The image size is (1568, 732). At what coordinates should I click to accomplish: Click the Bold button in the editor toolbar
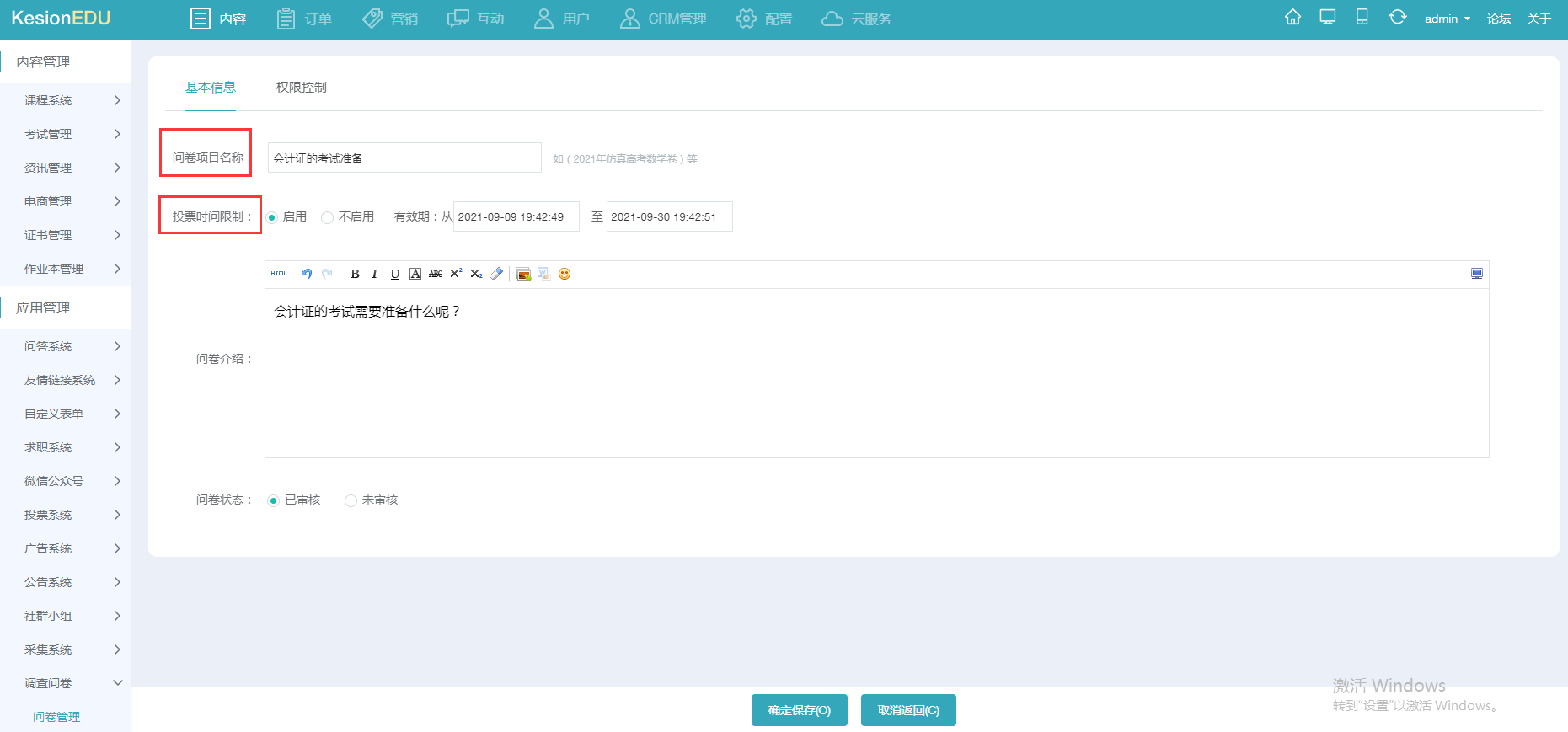coord(355,274)
